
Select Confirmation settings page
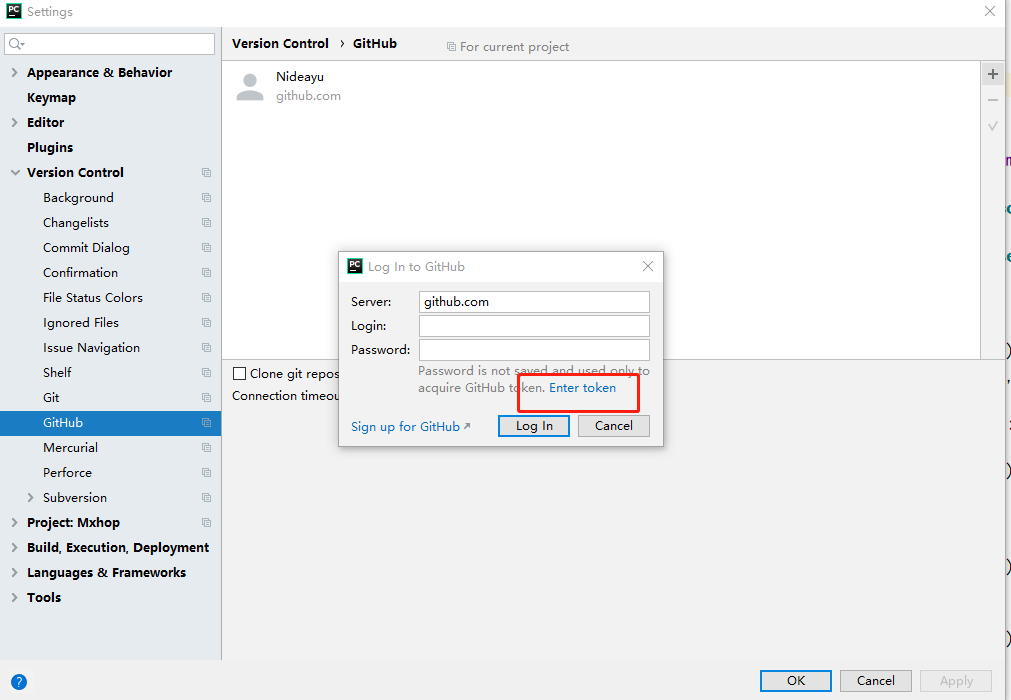coord(80,273)
